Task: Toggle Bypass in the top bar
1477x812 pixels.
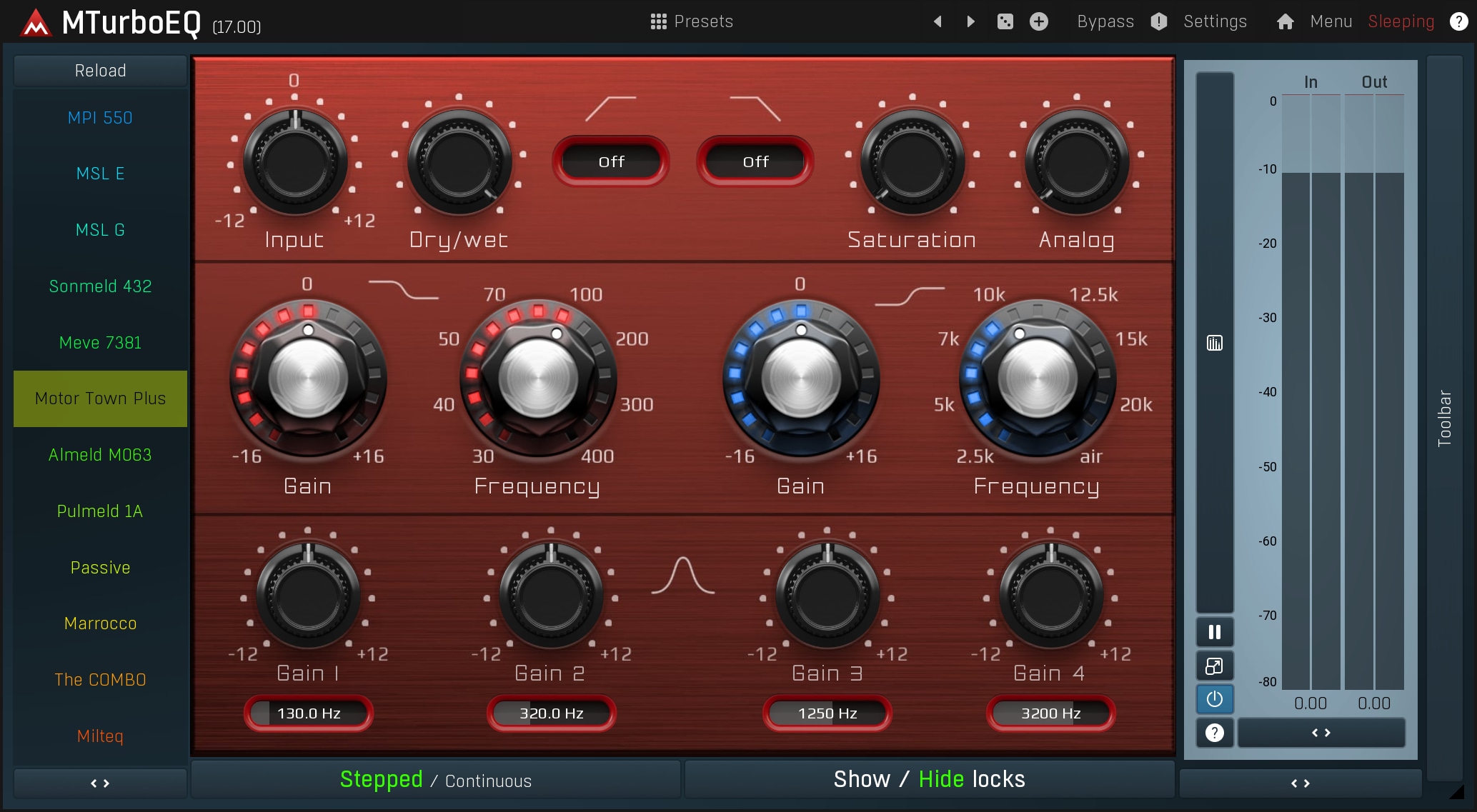Action: tap(1105, 21)
